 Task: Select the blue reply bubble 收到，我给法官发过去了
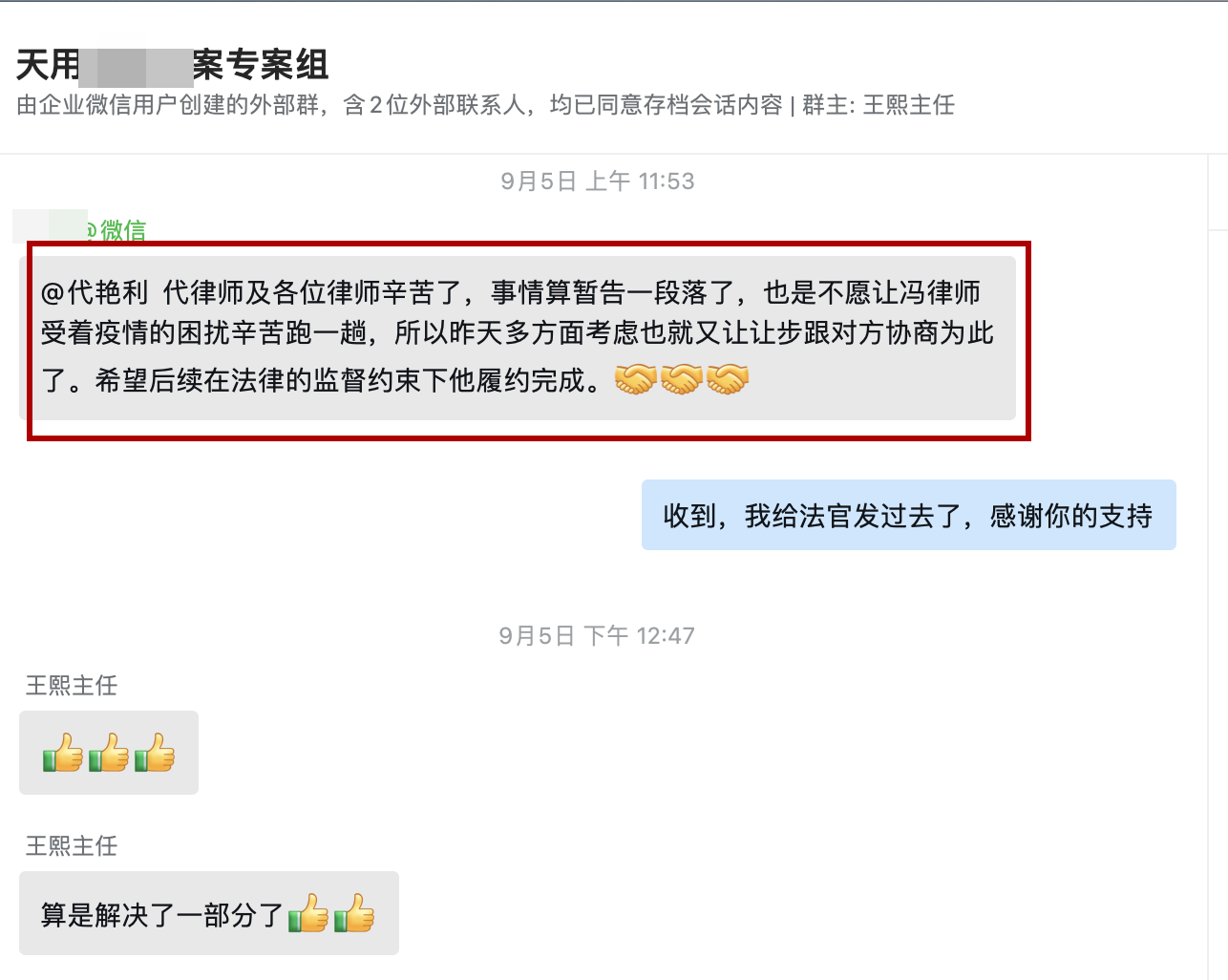909,515
